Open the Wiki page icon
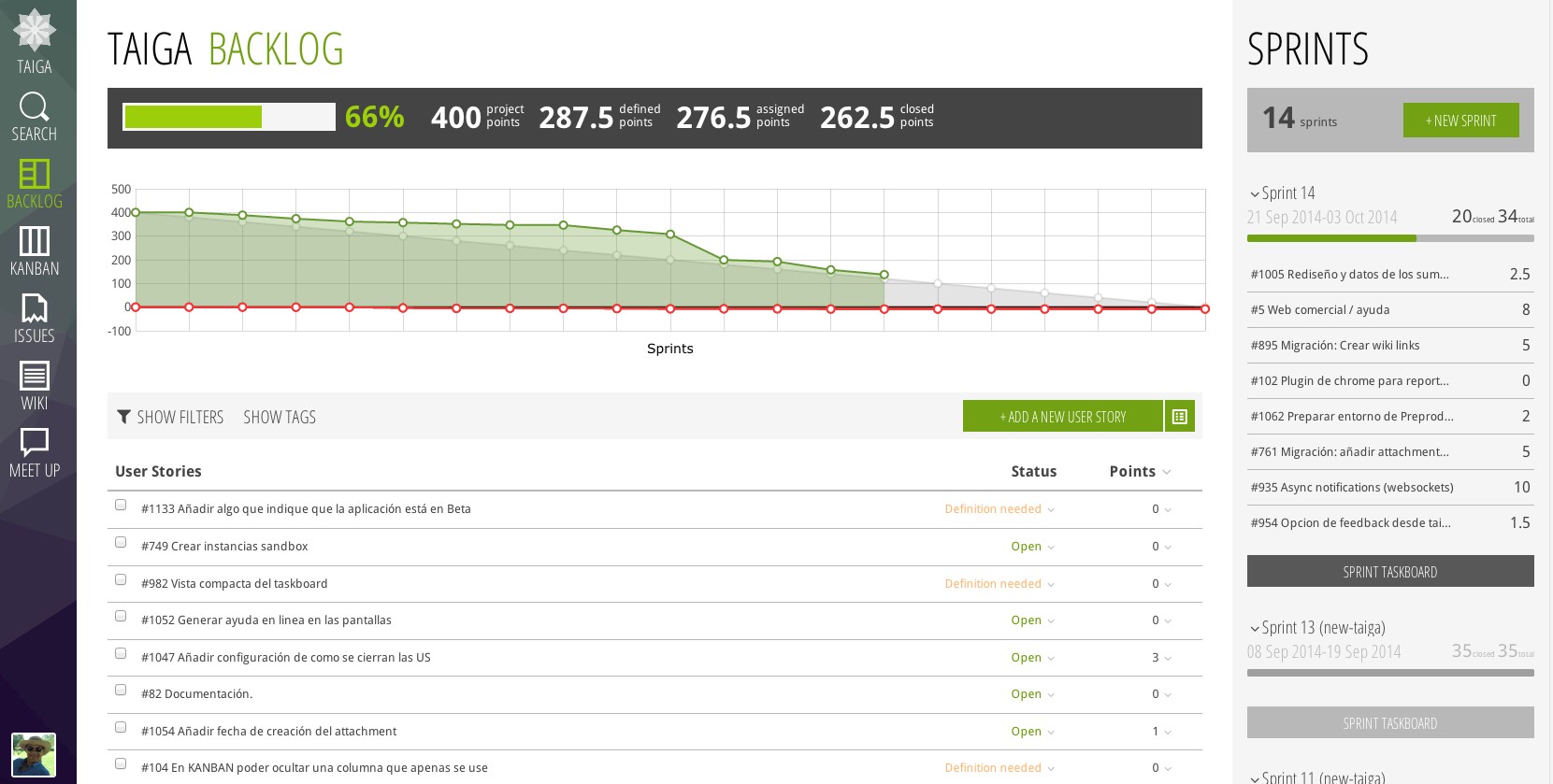This screenshot has width=1553, height=784. (35, 376)
